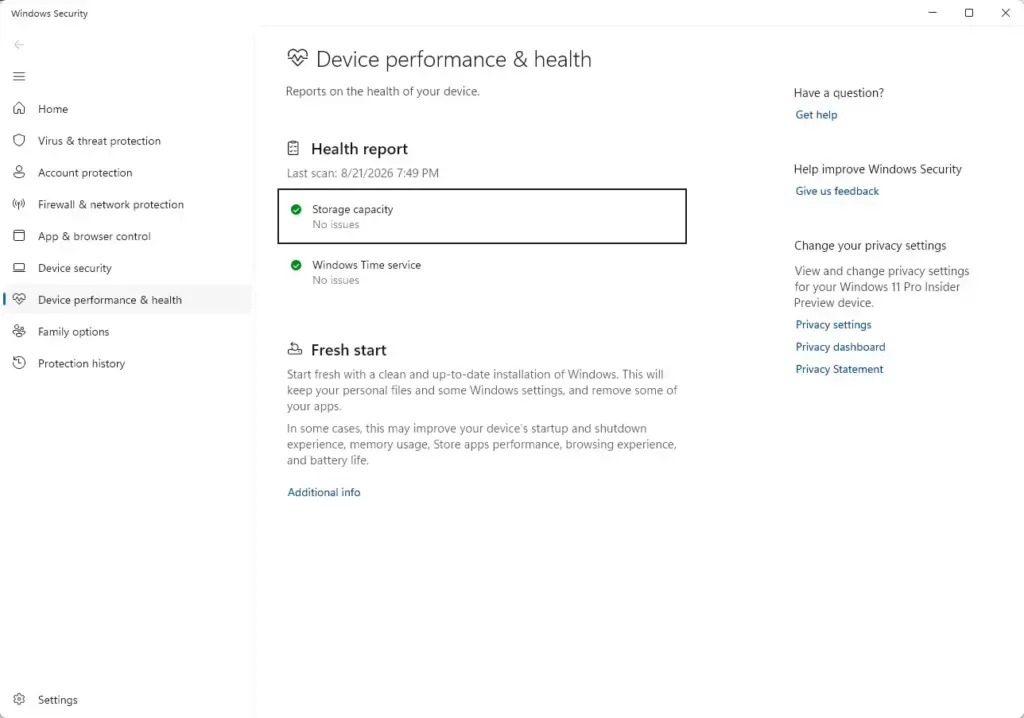Select Device performance & health label
This screenshot has height=718, width=1024.
pos(110,300)
